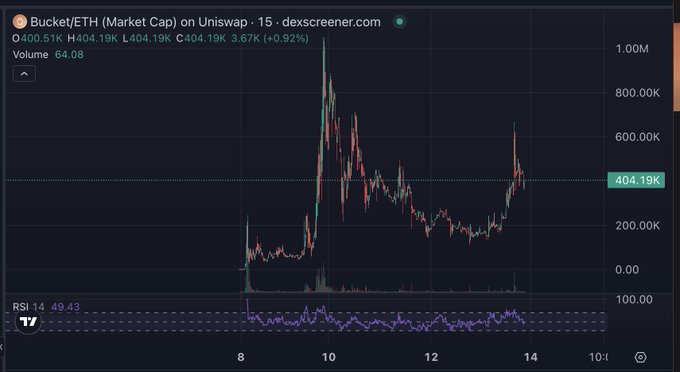
Task: Click the 600.00K price axis label
Action: pyautogui.click(x=637, y=137)
